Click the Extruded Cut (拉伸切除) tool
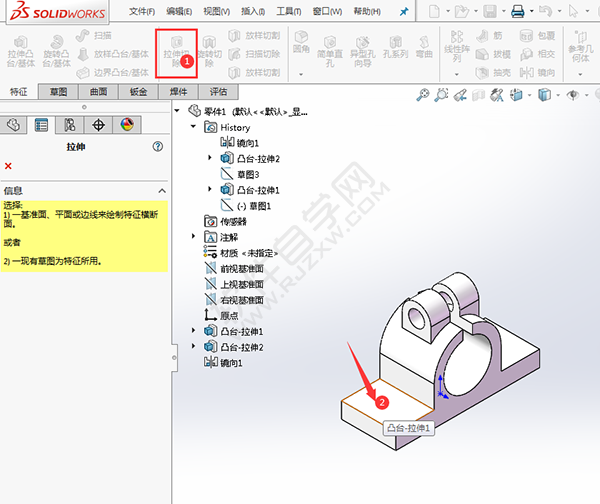The width and height of the screenshot is (600, 504). coord(176,52)
